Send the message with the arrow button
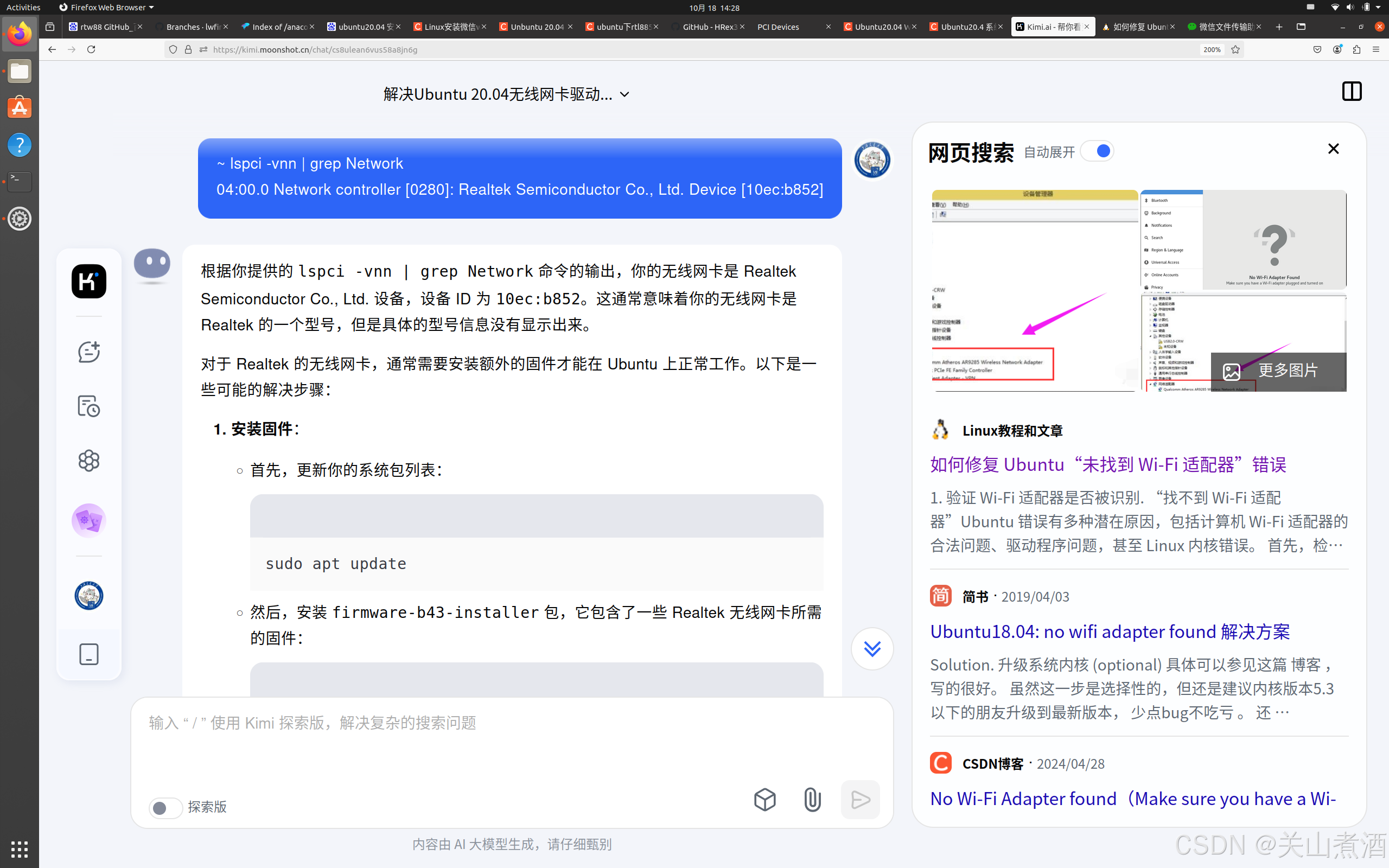Image resolution: width=1389 pixels, height=868 pixels. coord(861,799)
